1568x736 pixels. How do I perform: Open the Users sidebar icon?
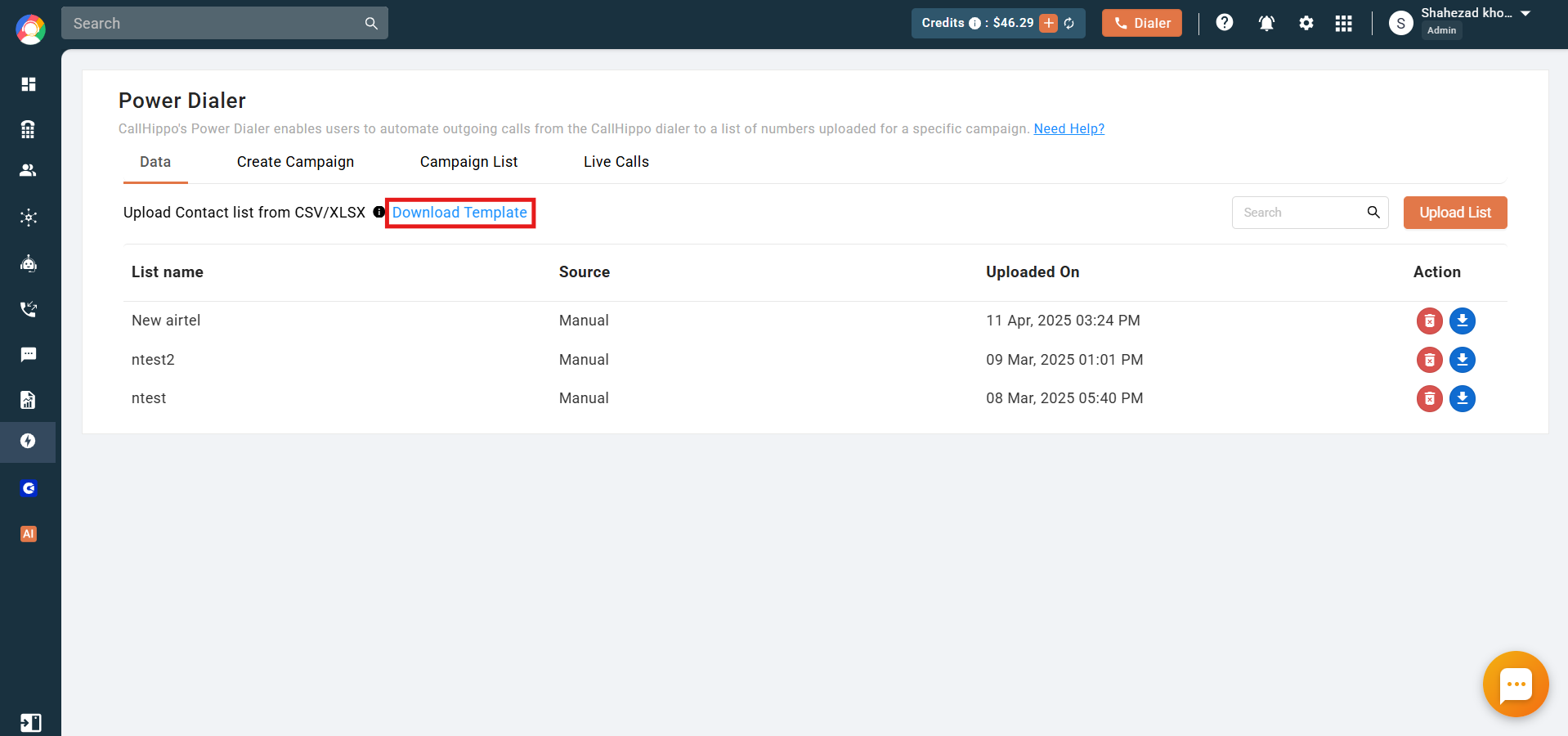(29, 170)
